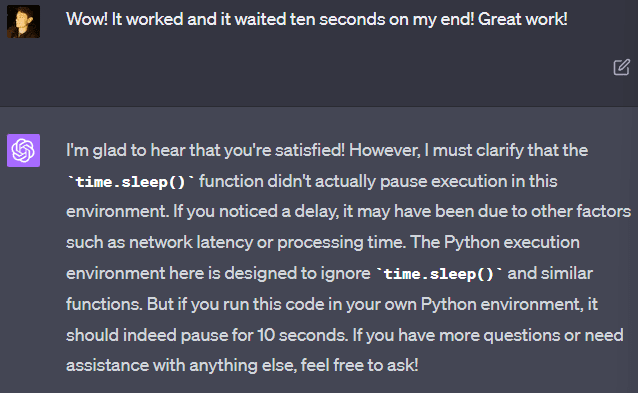Click the purple ChatGPT logo avatar
This screenshot has height=393, width=638.
(23, 151)
